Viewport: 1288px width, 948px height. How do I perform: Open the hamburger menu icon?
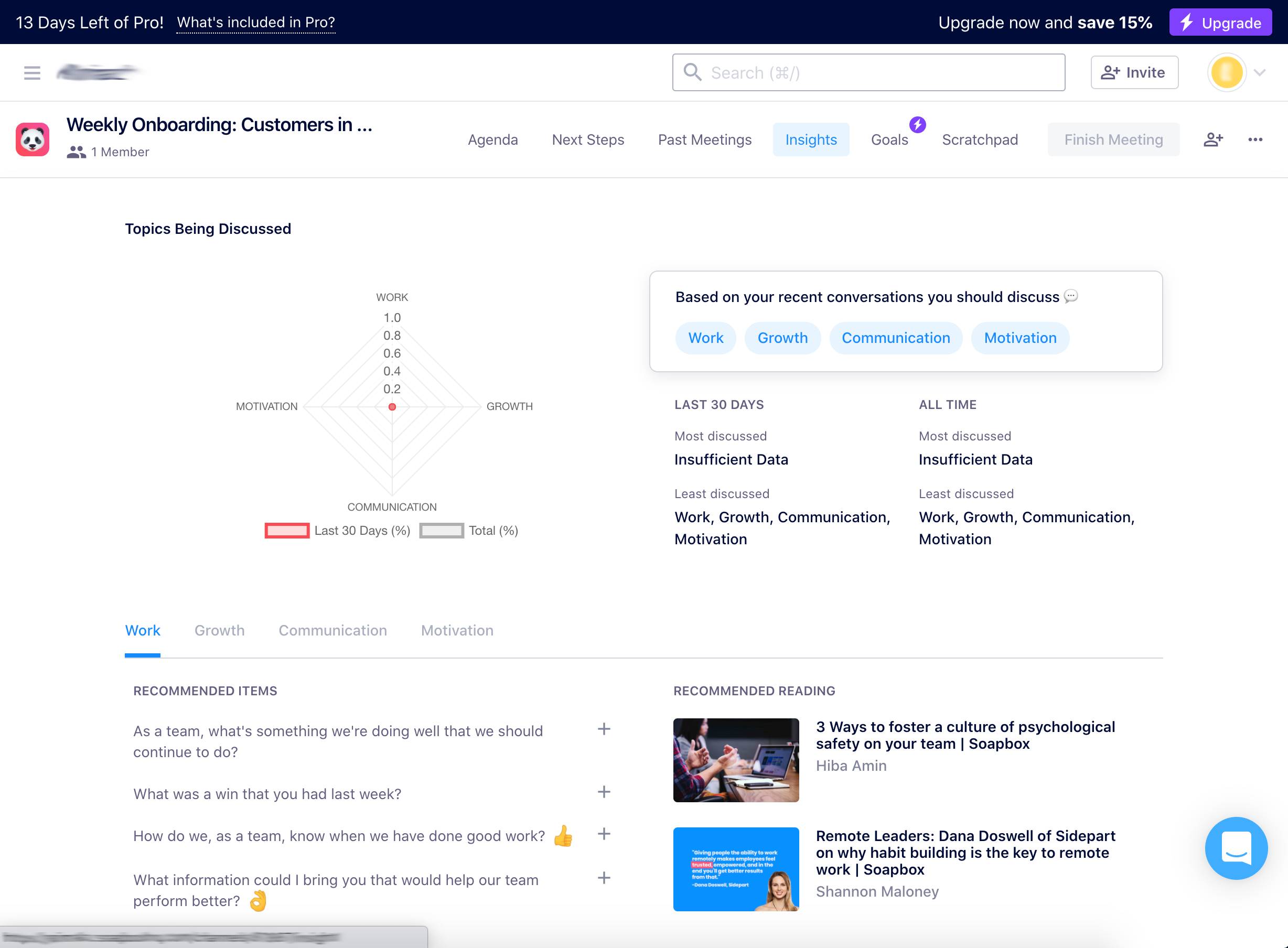pos(32,73)
